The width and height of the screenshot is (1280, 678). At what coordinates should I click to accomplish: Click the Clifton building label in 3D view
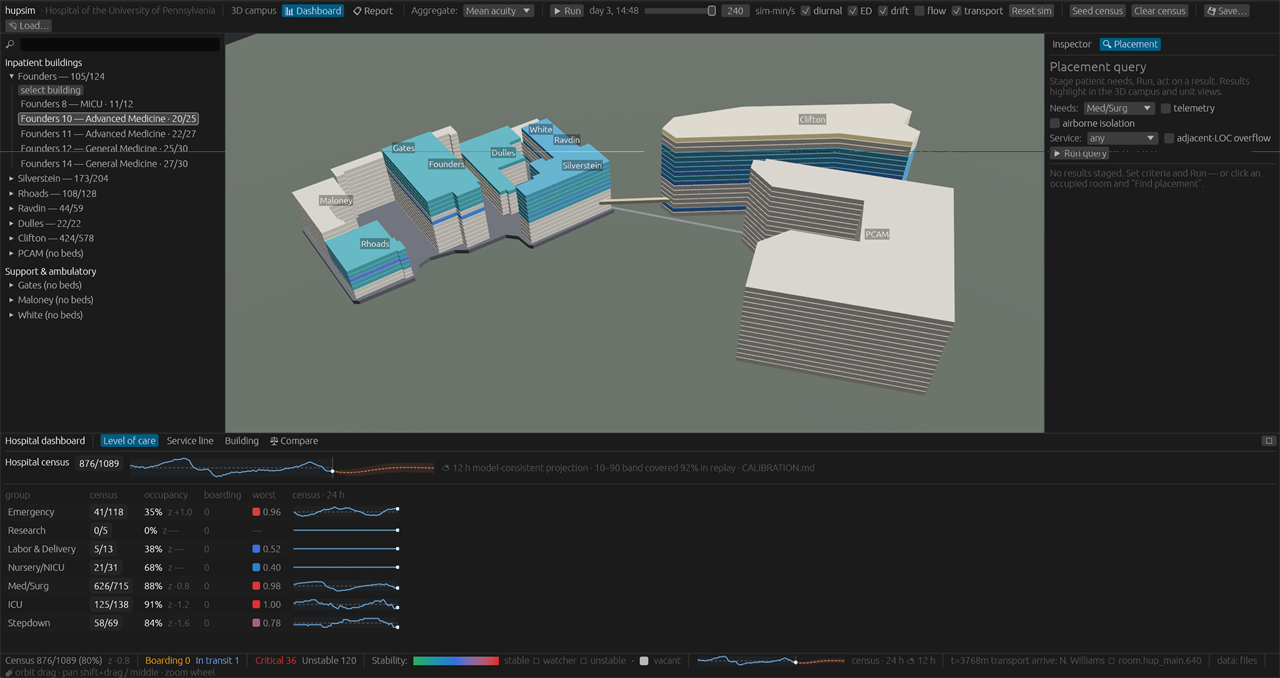(x=812, y=120)
